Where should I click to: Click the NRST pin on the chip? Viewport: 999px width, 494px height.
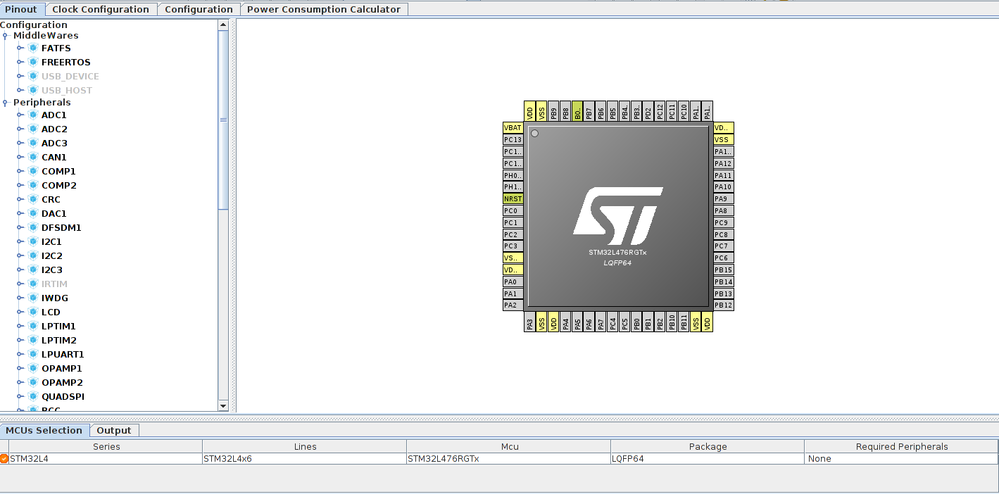click(x=513, y=198)
